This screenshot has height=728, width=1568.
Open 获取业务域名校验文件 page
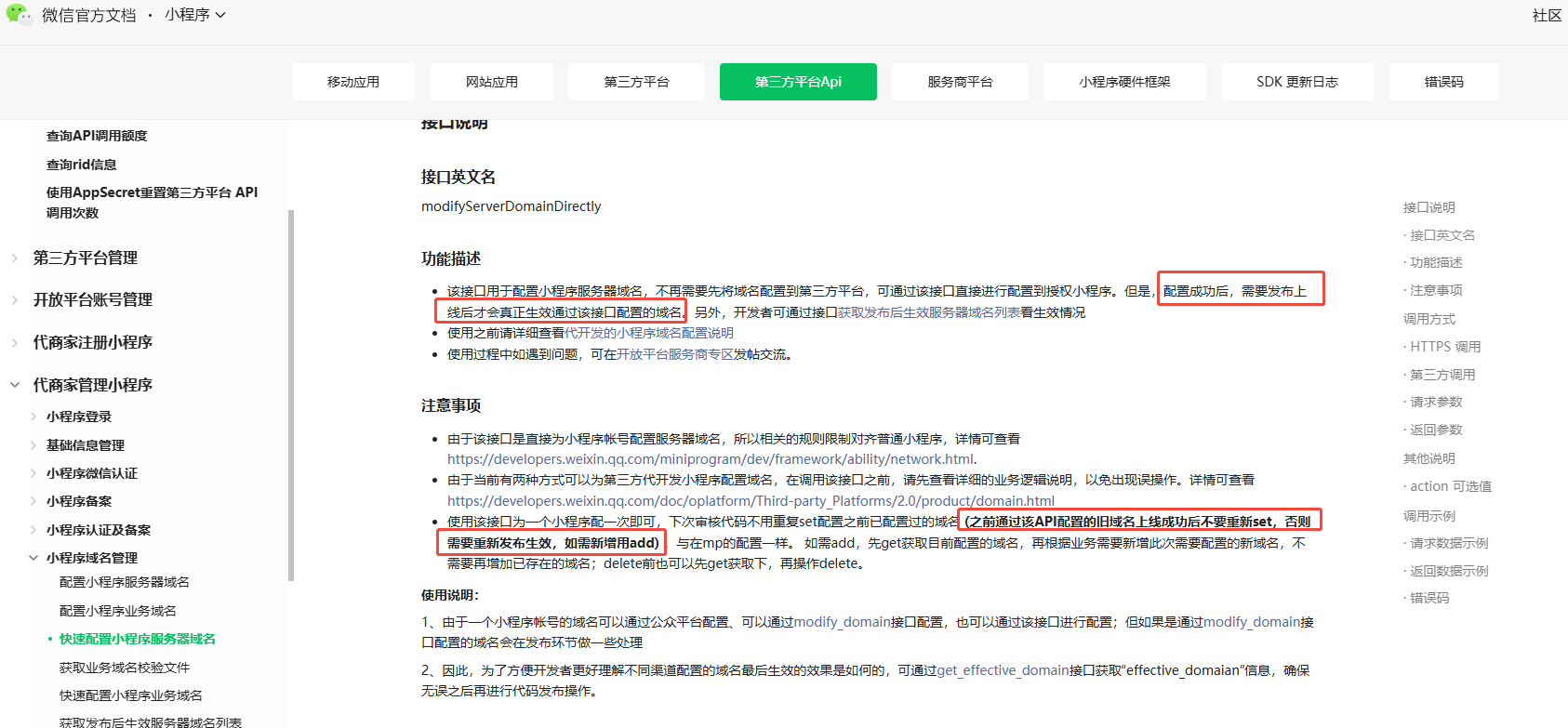[125, 668]
